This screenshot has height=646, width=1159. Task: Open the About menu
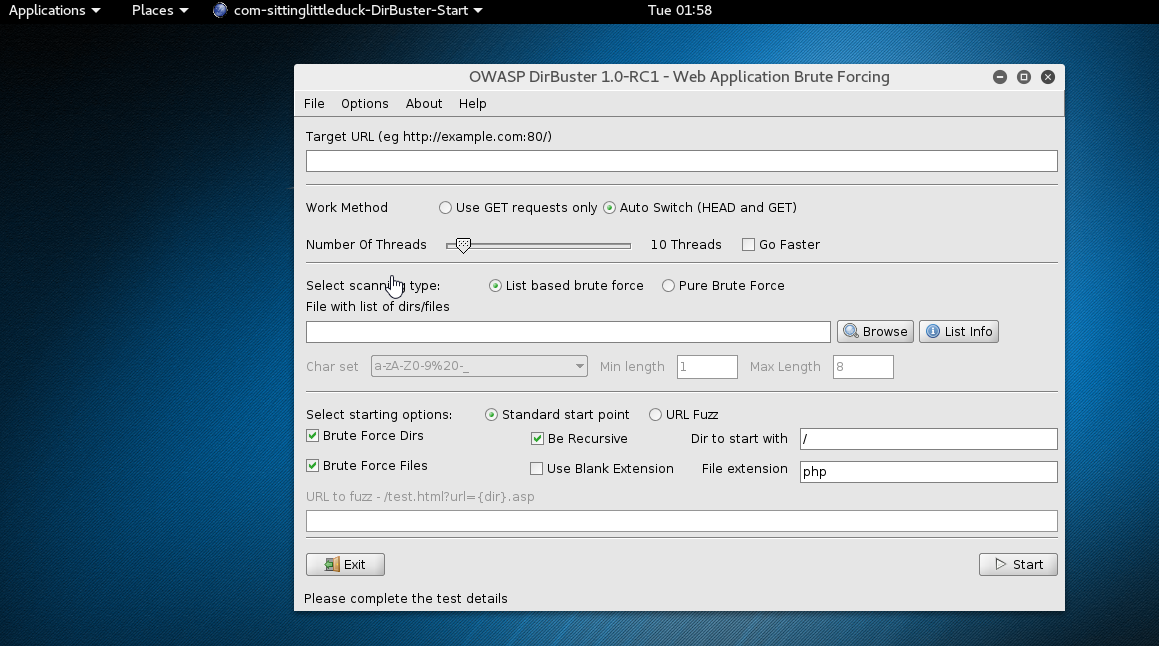click(x=424, y=103)
